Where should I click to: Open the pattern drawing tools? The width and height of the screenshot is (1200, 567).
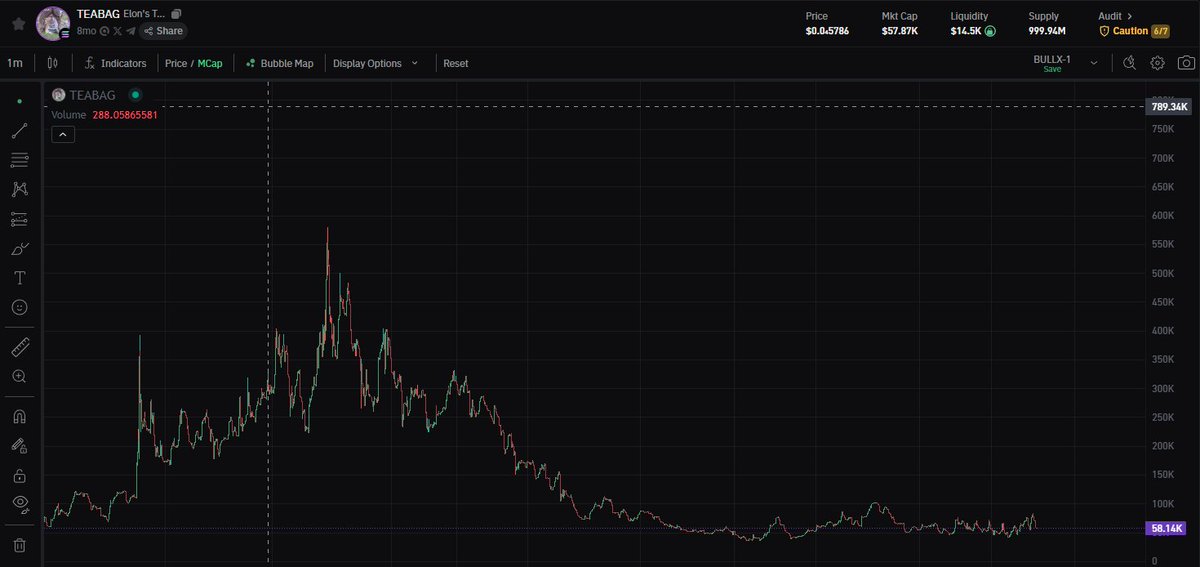coord(20,189)
